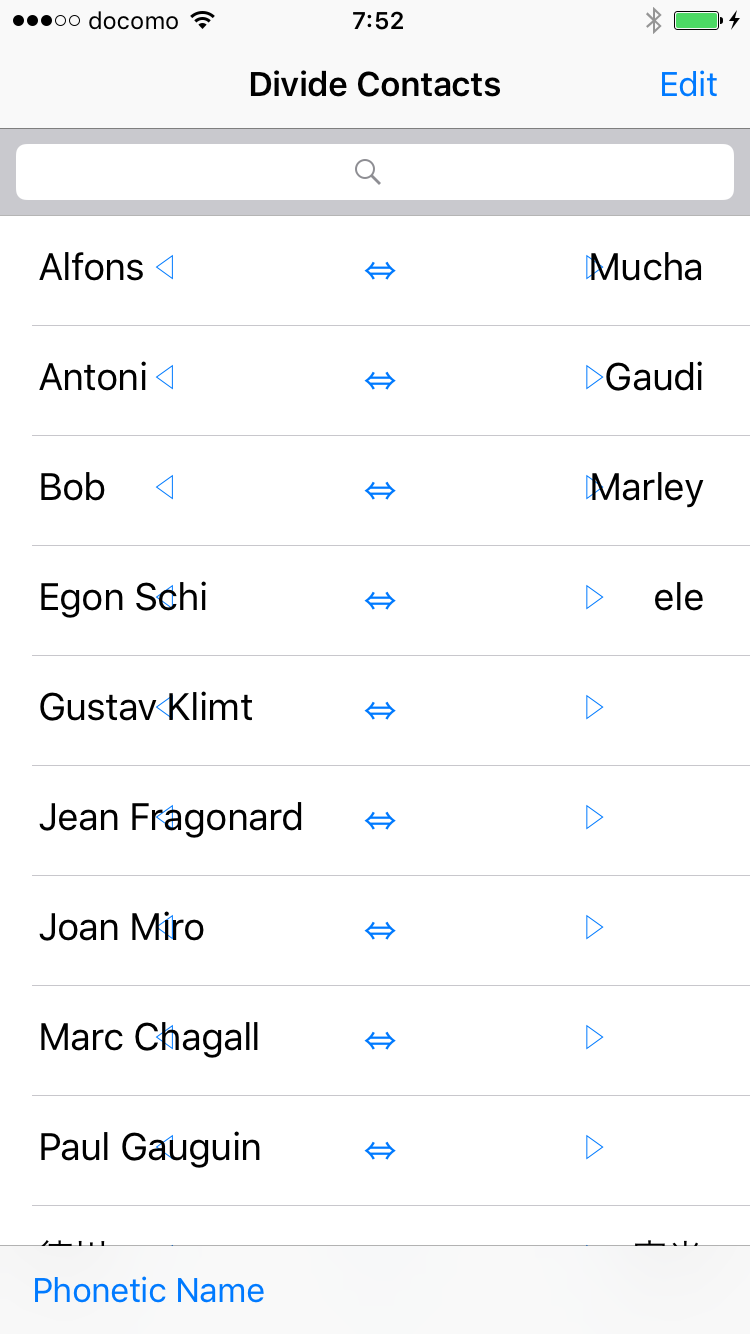Tap the contacts search field
This screenshot has height=1334, width=750.
(375, 172)
